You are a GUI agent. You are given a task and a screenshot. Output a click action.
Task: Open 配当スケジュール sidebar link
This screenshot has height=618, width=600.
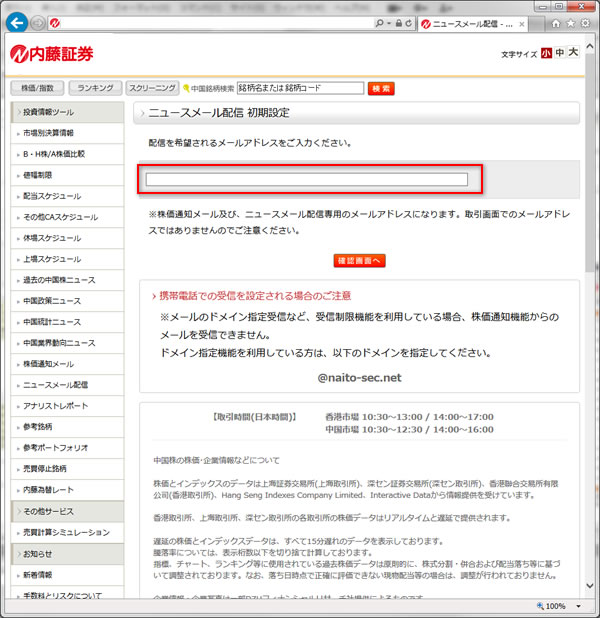[67, 196]
